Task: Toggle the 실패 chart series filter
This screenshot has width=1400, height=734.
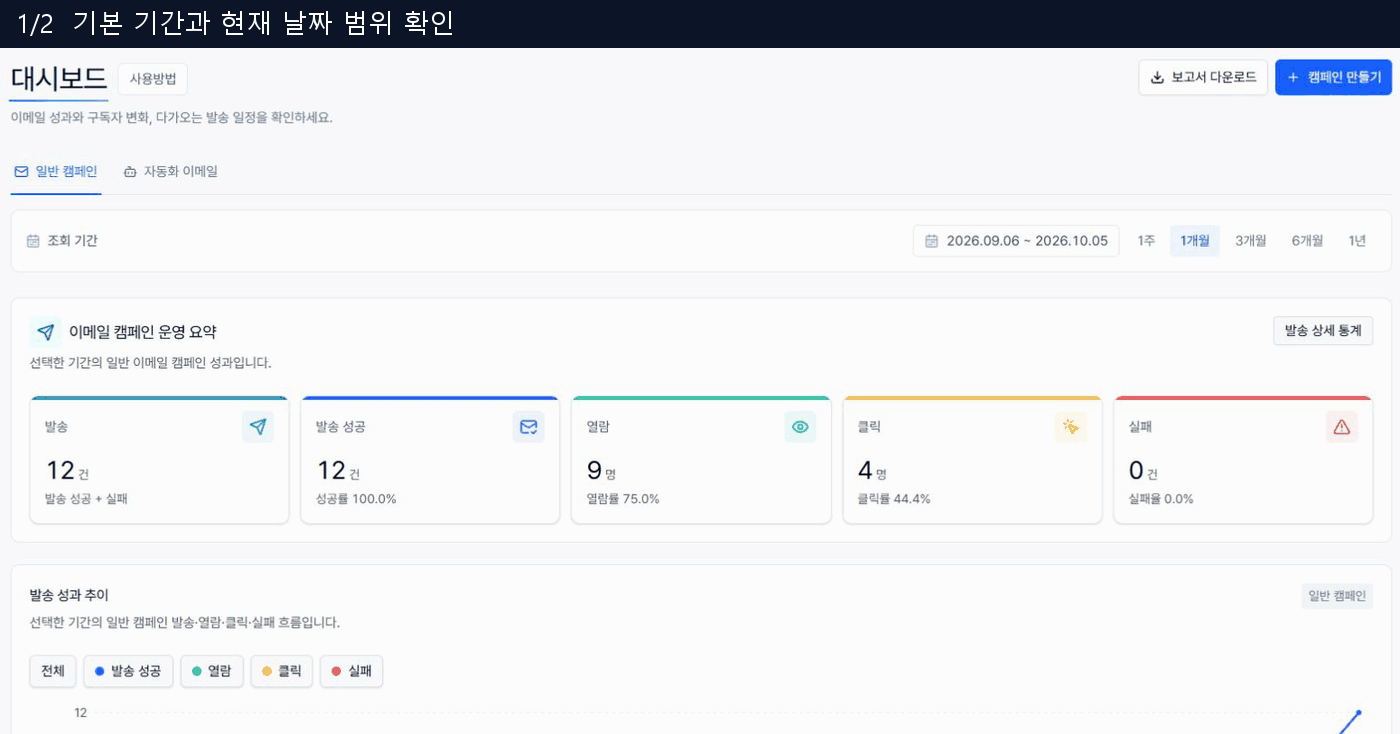Action: [351, 671]
